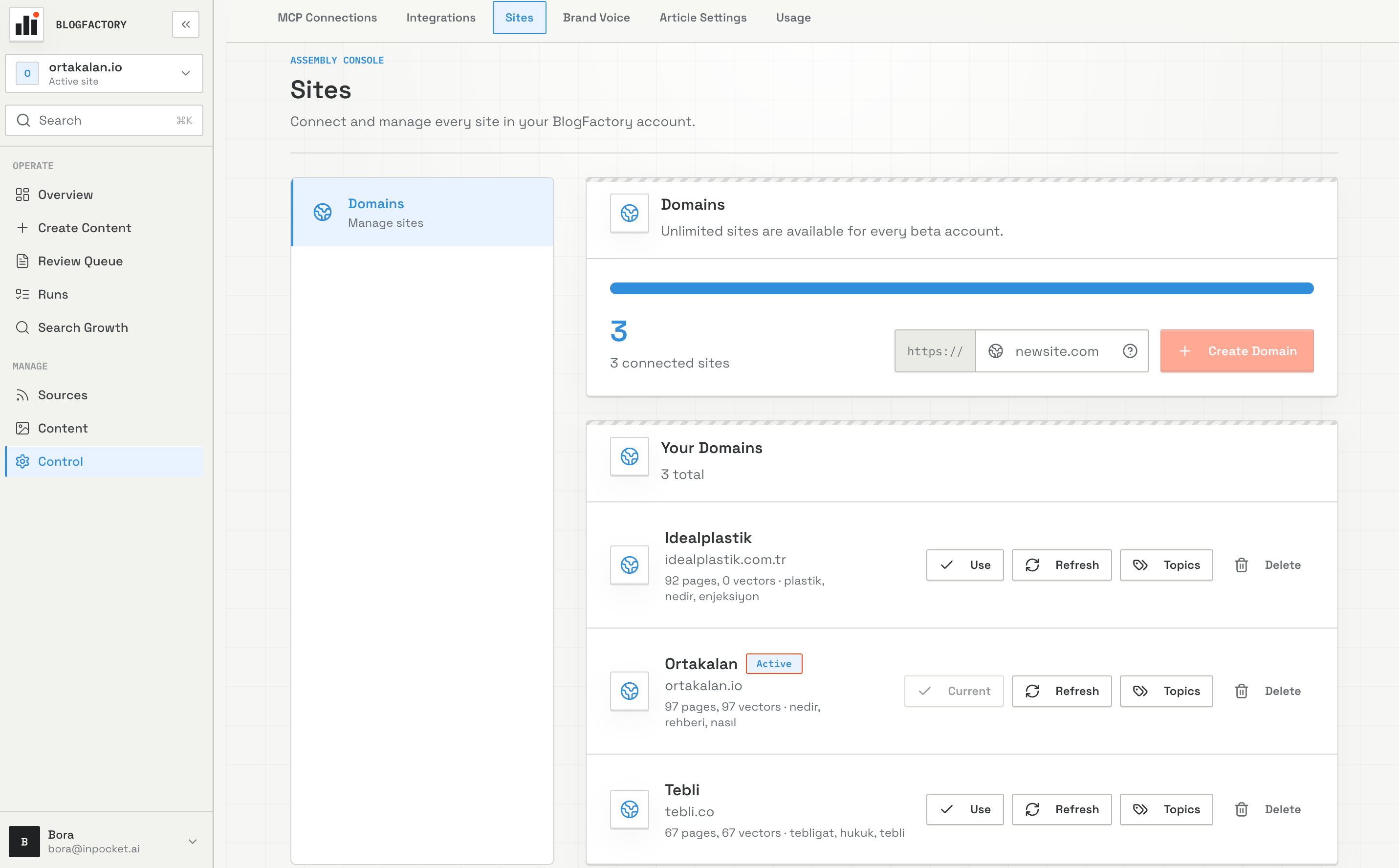This screenshot has width=1399, height=868.
Task: Click Use for Idealplastik
Action: coord(964,565)
